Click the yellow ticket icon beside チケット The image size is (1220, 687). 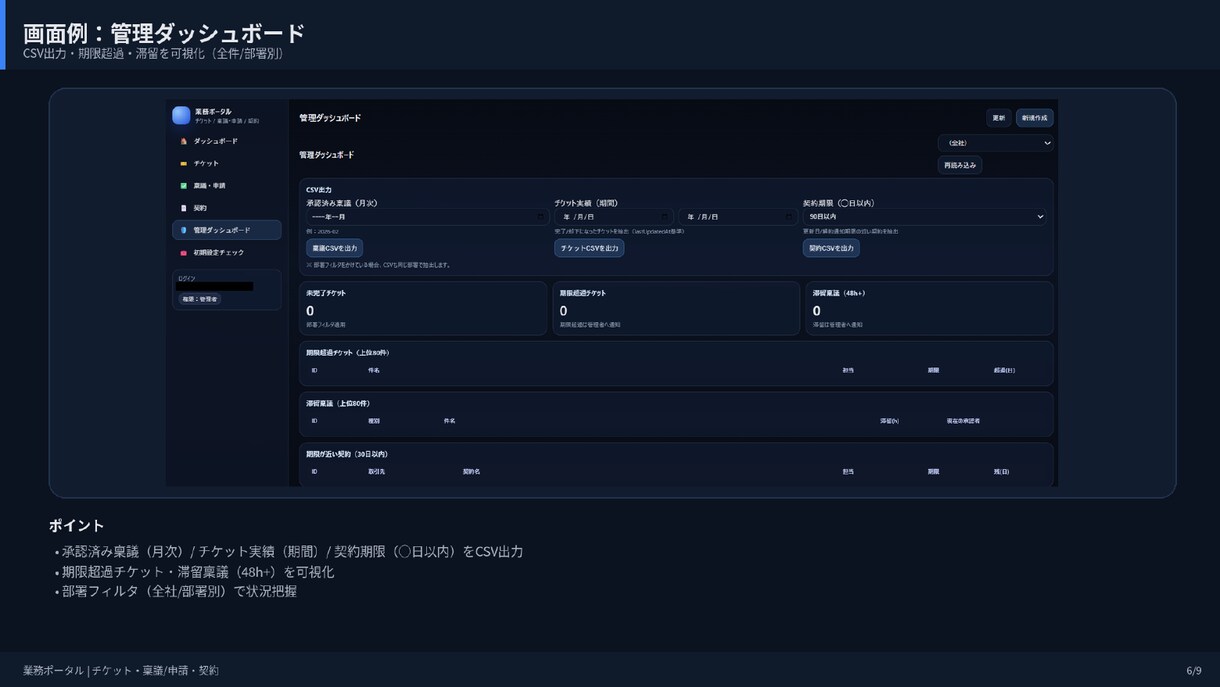coord(183,163)
